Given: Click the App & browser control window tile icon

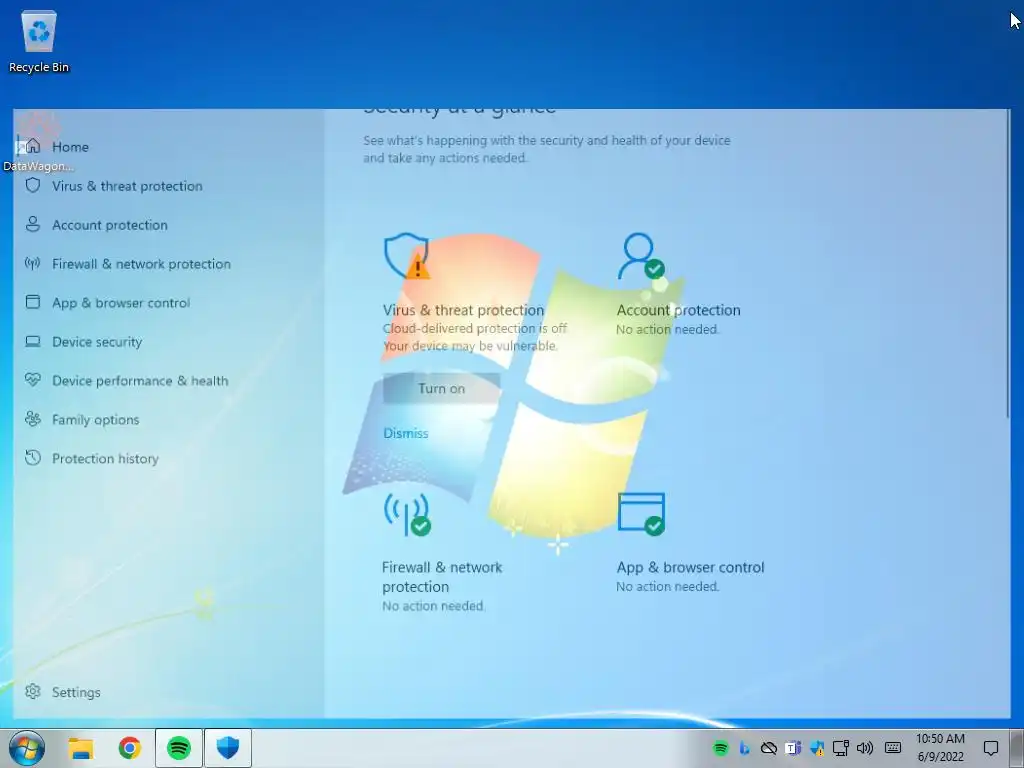Looking at the screenshot, I should coord(641,514).
